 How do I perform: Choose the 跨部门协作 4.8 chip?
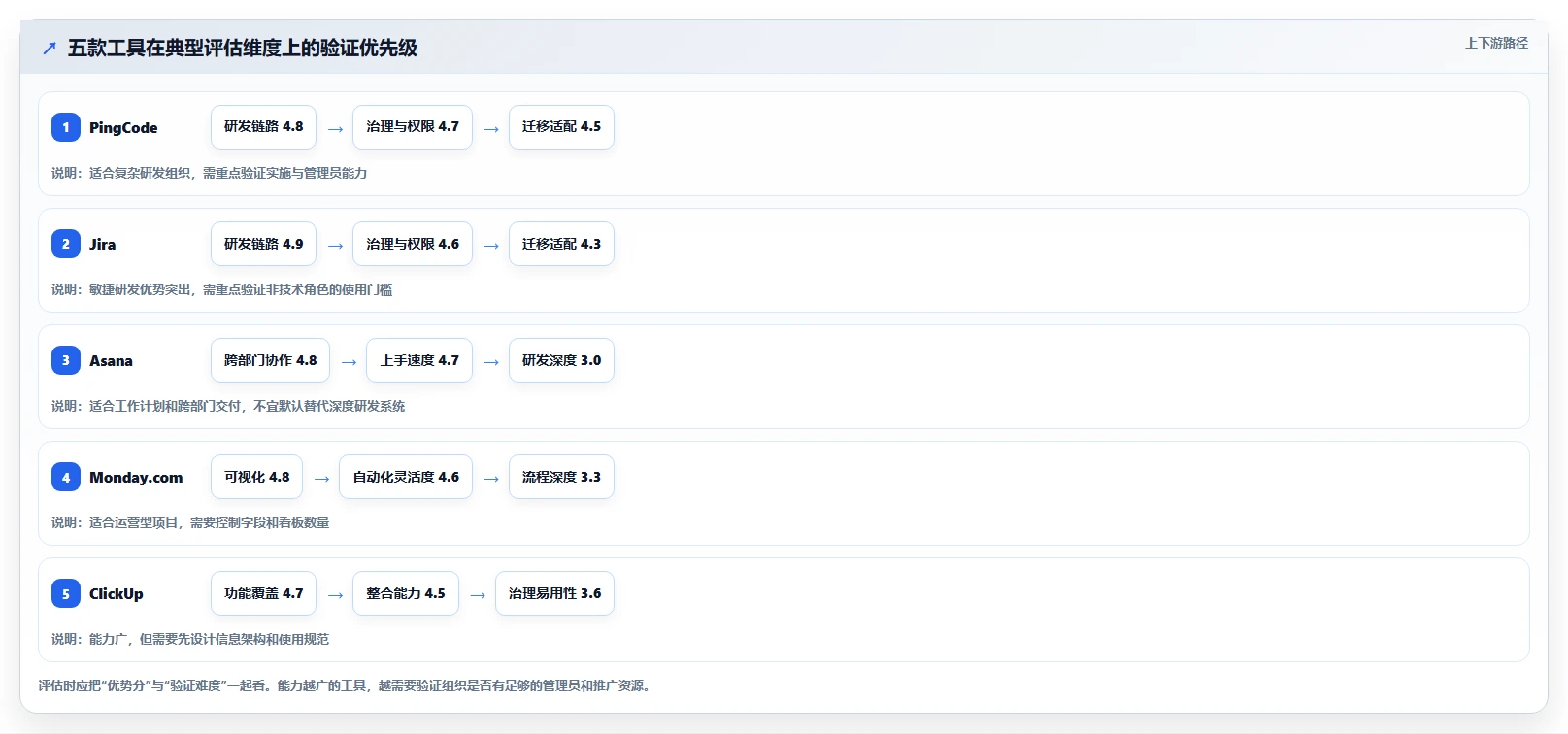(270, 360)
